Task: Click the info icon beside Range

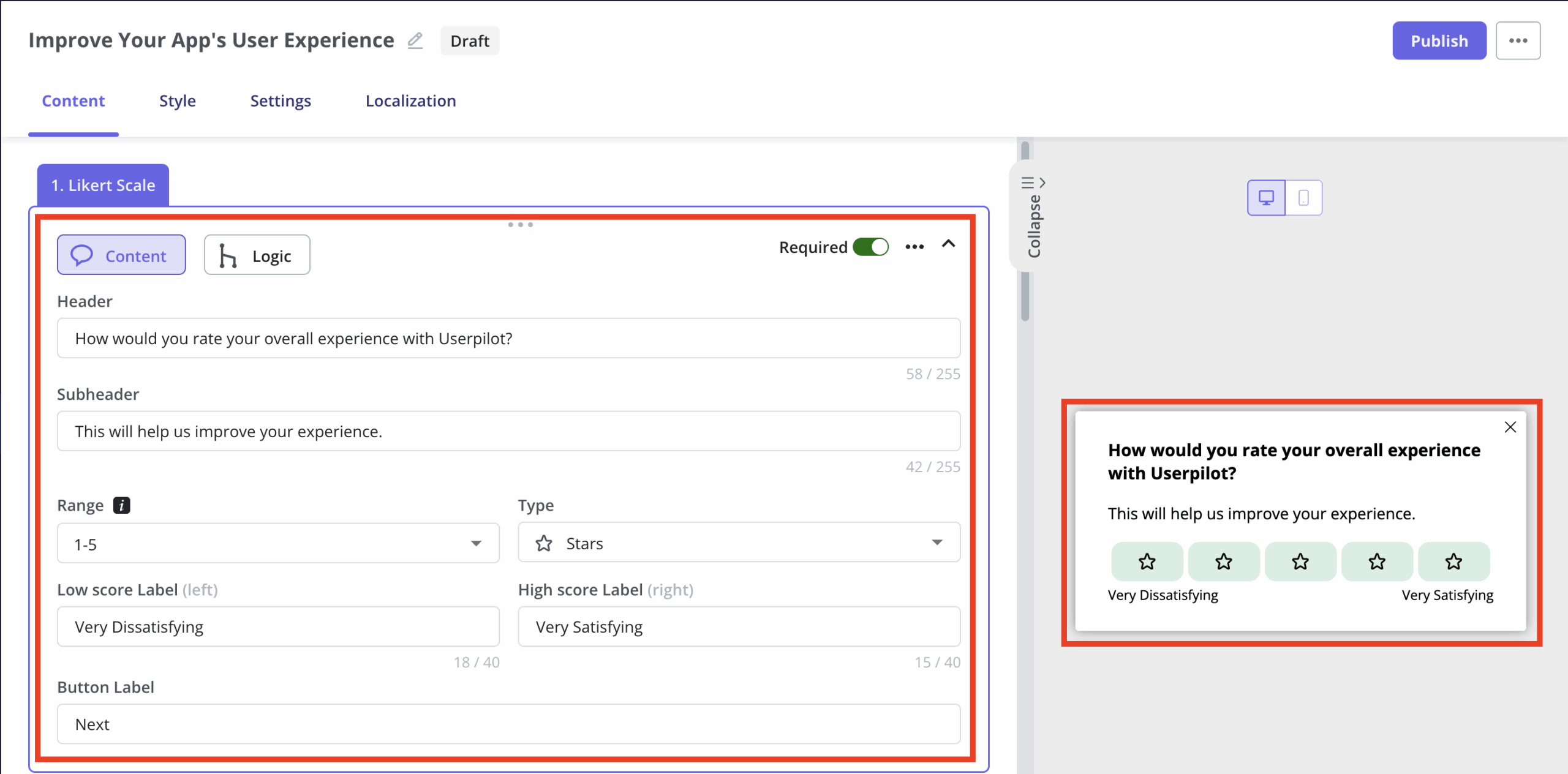Action: pyautogui.click(x=121, y=505)
